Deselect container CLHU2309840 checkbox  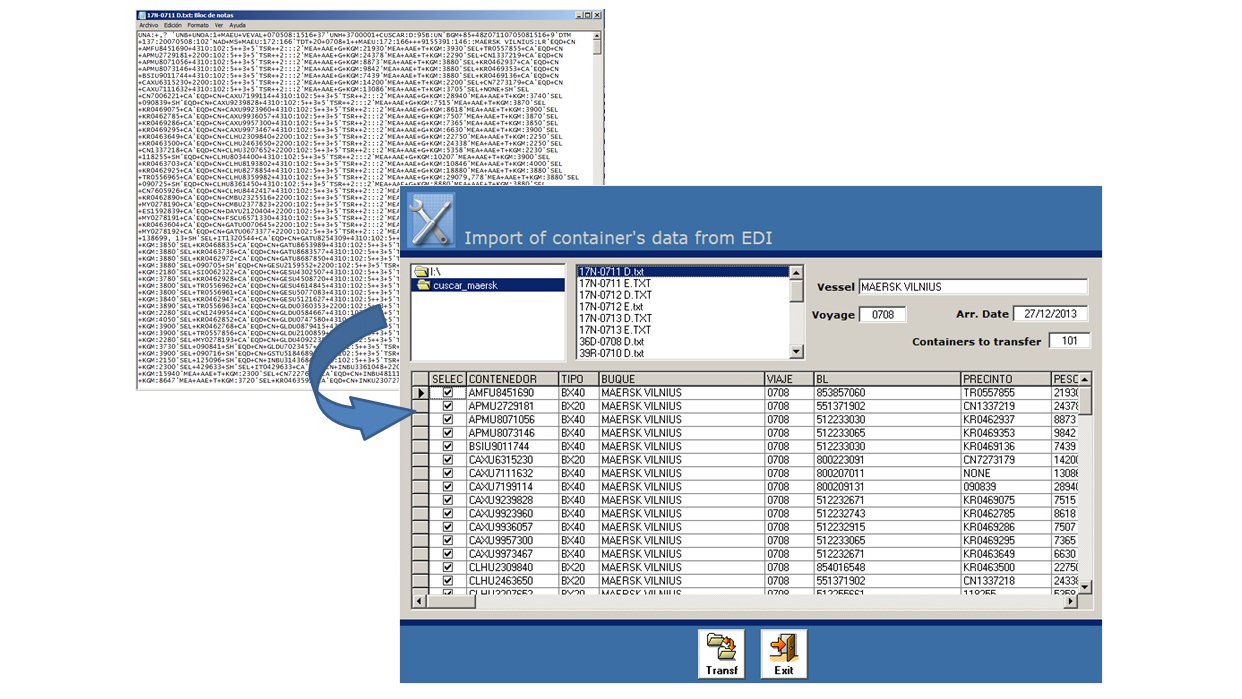coord(448,567)
